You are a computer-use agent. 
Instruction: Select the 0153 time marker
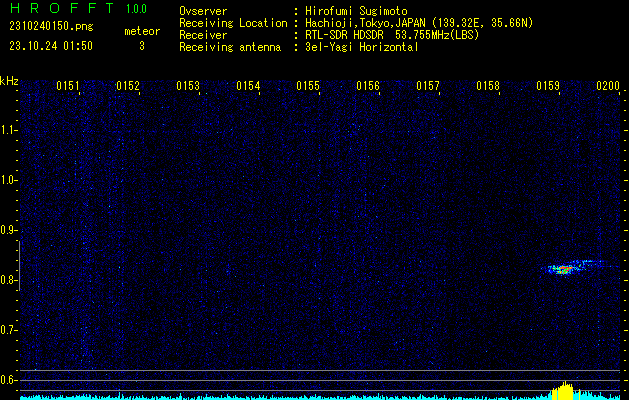click(188, 86)
